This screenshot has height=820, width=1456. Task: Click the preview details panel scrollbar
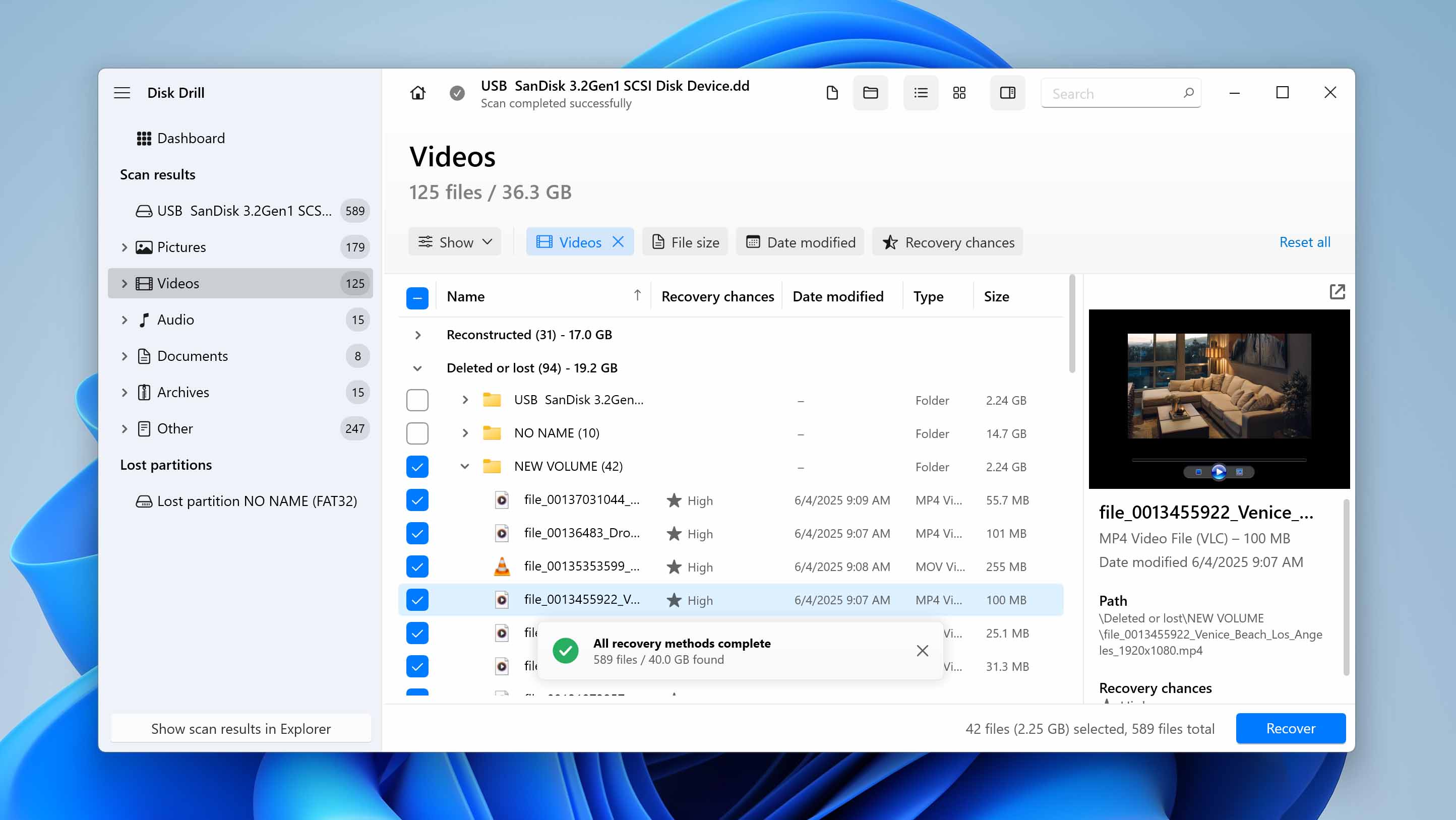coord(1346,587)
